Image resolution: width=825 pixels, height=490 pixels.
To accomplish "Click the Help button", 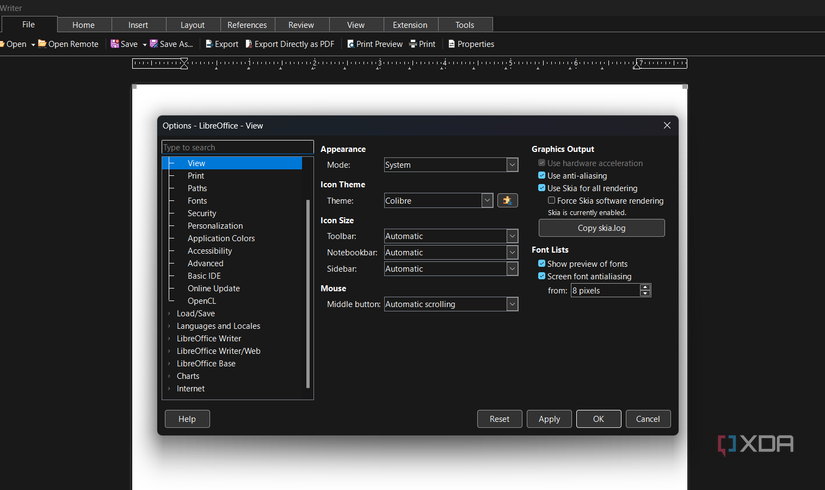I will click(x=187, y=419).
